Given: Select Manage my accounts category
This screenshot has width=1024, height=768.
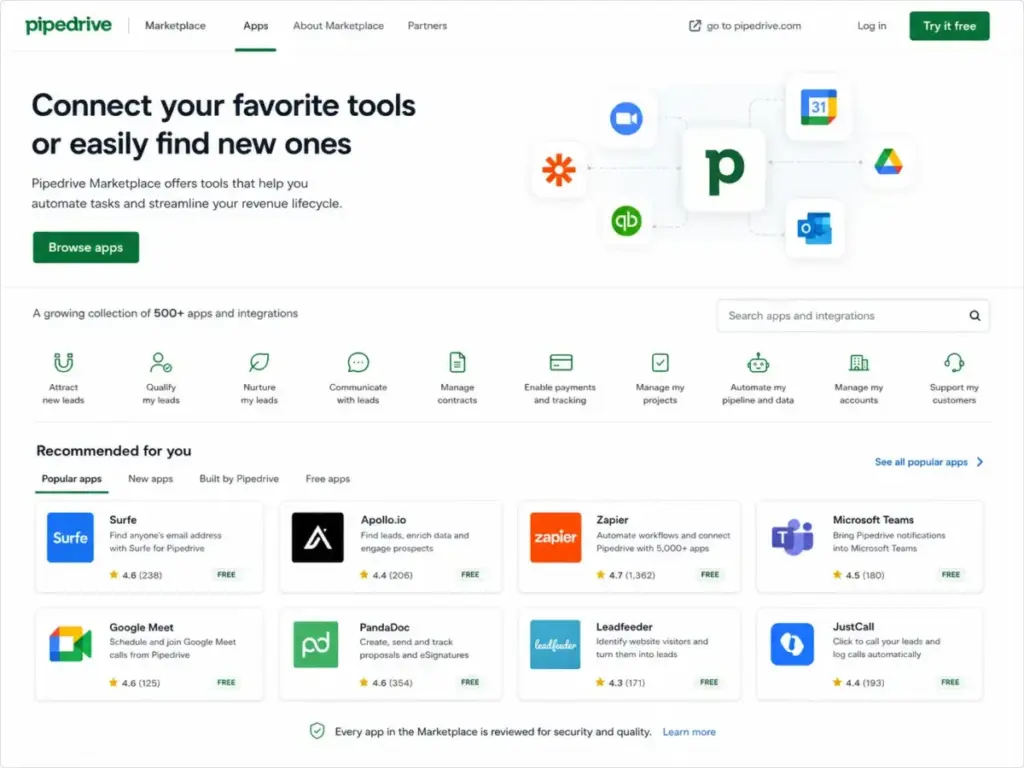Looking at the screenshot, I should point(859,378).
